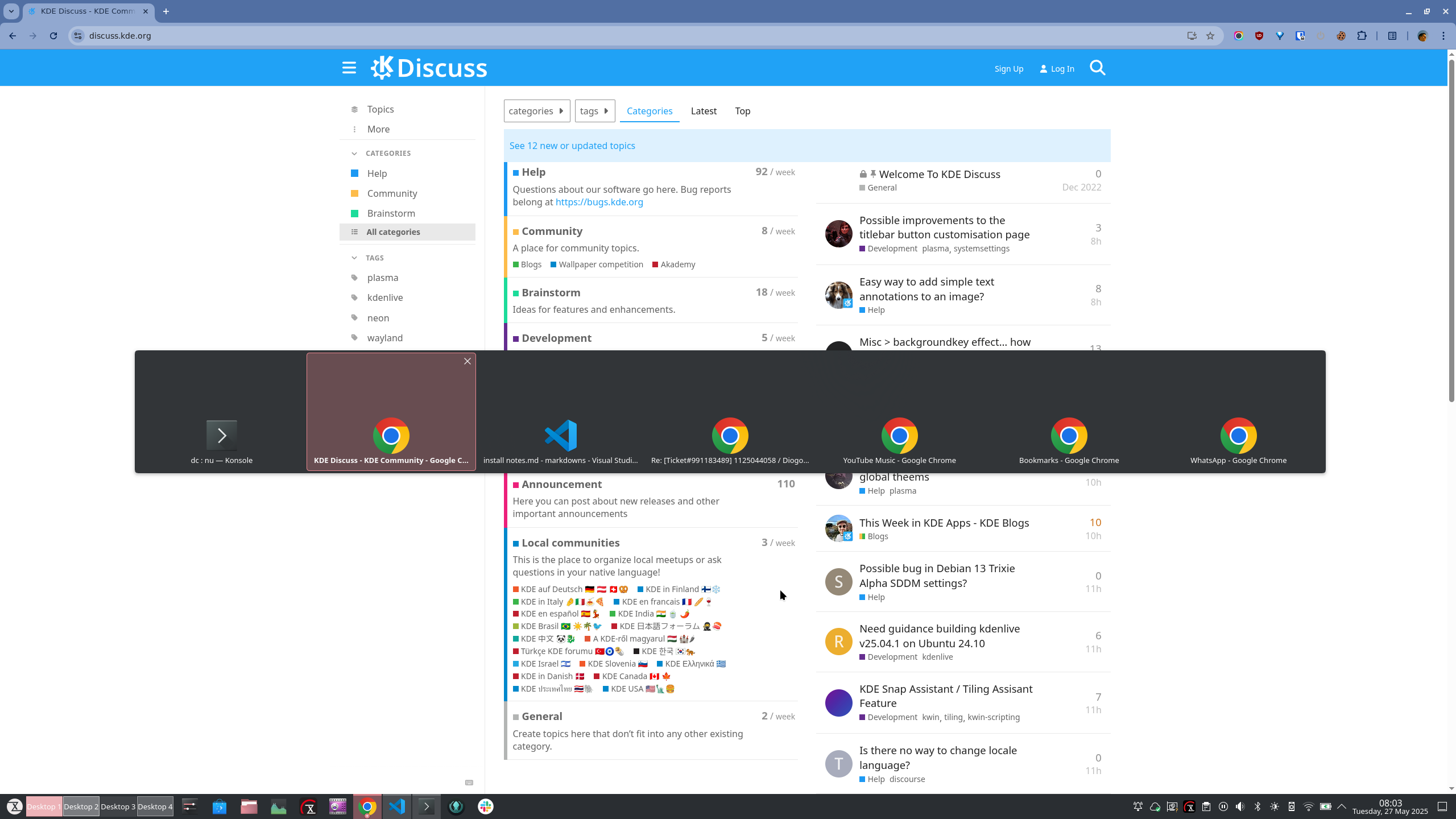This screenshot has height=819, width=1456.
Task: Click See 12 new or updated topics
Action: pos(572,146)
